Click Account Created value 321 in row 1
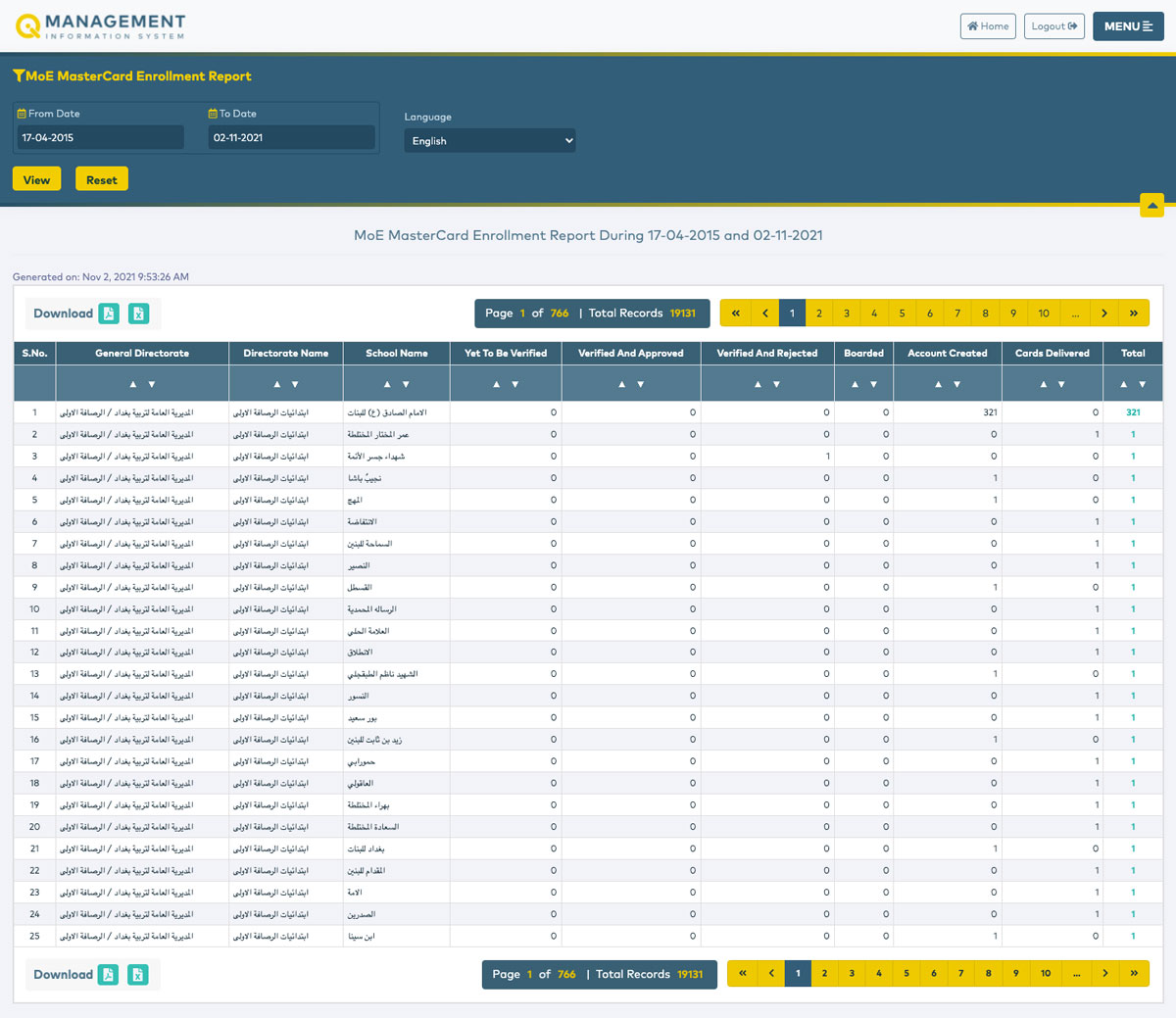 990,412
